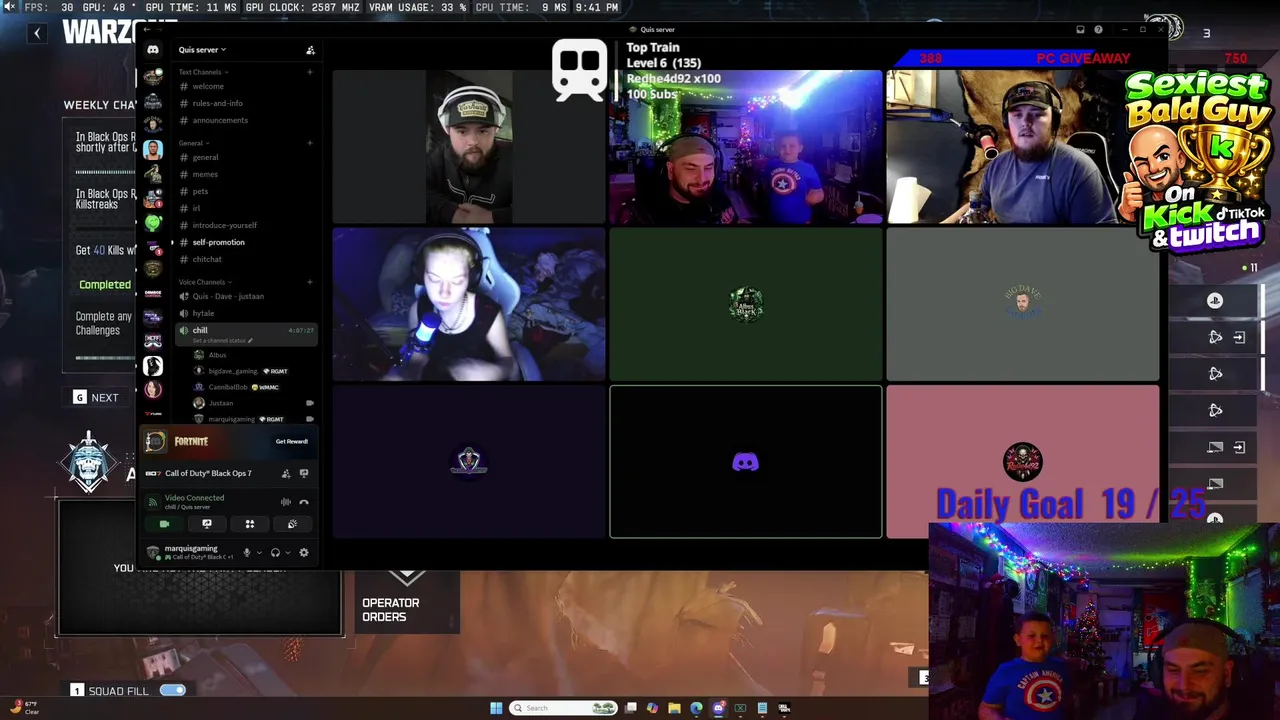Viewport: 1280px width, 720px height.
Task: Collapse the General category
Action: 193,143
